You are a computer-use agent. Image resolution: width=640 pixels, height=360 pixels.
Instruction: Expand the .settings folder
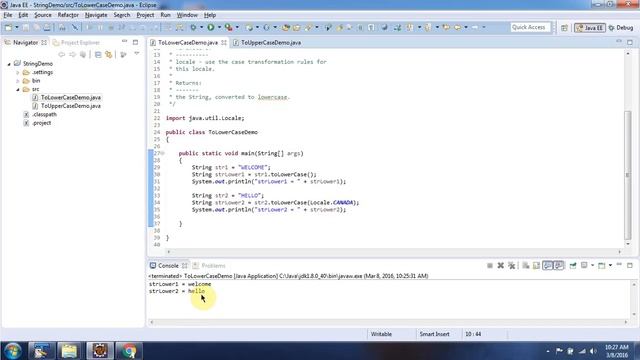(x=18, y=72)
